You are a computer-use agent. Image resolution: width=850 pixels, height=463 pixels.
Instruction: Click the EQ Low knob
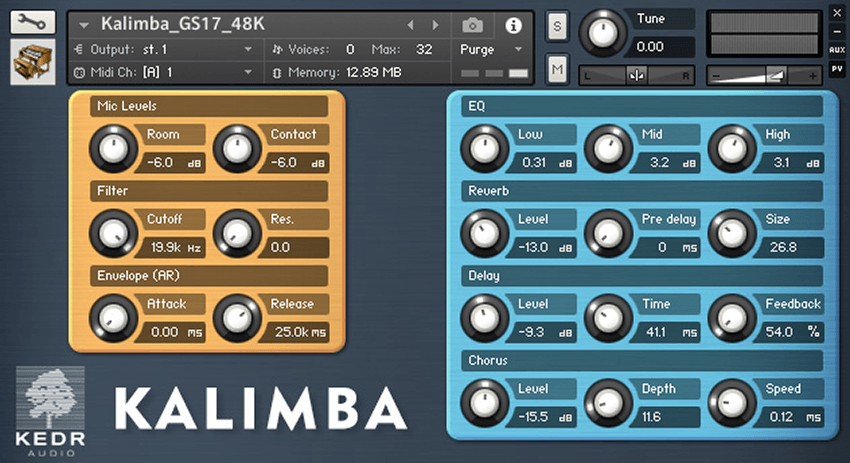tap(485, 149)
